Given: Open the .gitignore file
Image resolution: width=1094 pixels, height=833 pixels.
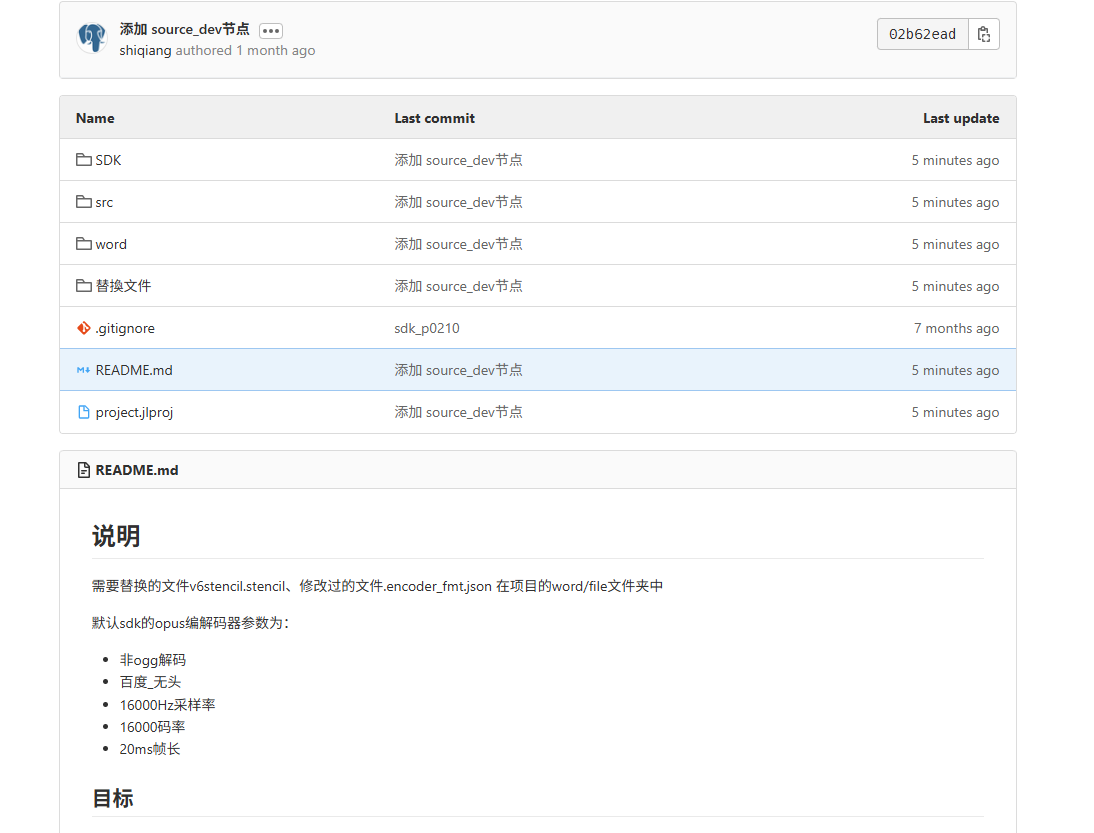Looking at the screenshot, I should pyautogui.click(x=125, y=329).
